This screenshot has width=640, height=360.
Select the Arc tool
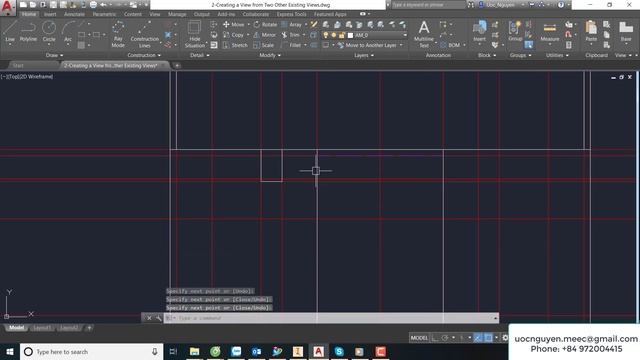(x=68, y=31)
